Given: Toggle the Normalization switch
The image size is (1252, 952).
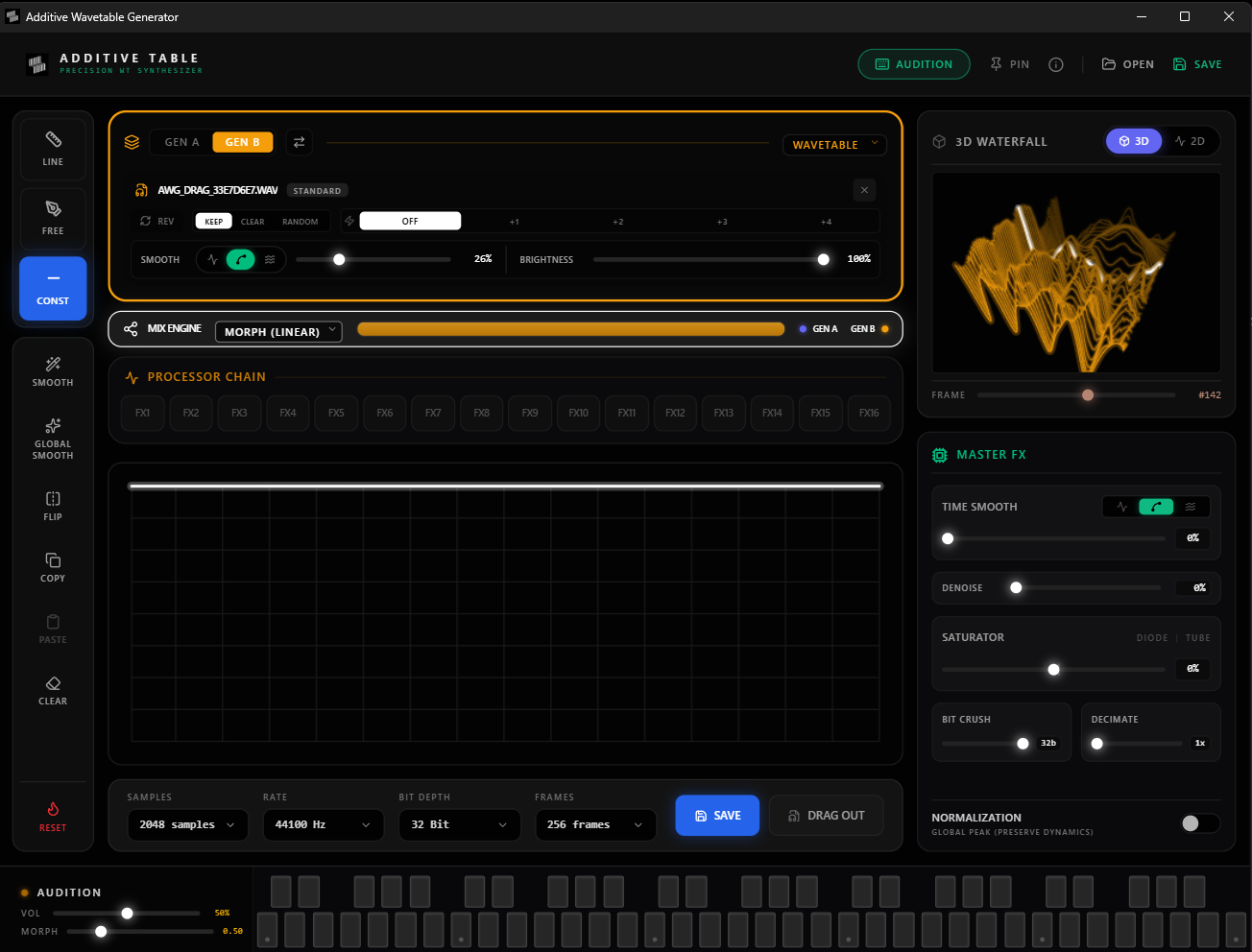Looking at the screenshot, I should 1200,823.
